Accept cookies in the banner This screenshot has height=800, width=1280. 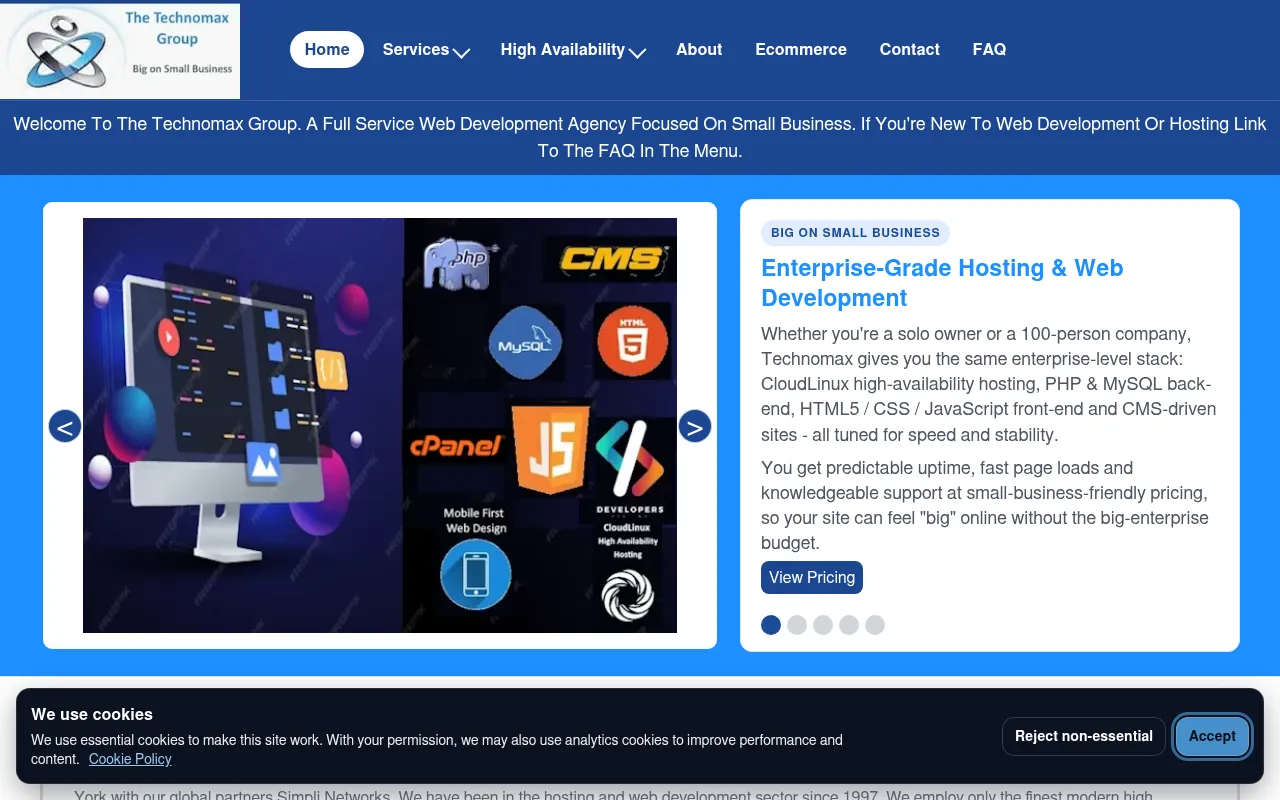coord(1212,736)
